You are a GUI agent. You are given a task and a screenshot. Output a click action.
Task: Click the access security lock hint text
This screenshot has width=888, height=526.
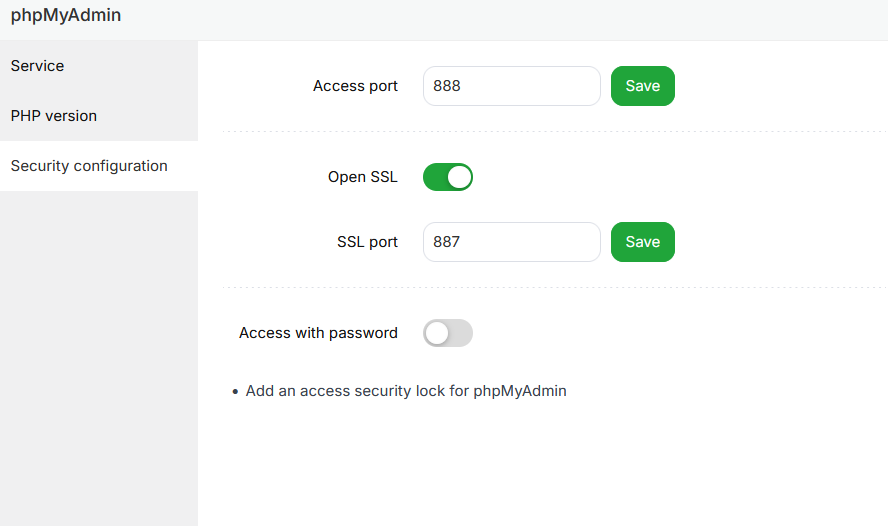406,391
